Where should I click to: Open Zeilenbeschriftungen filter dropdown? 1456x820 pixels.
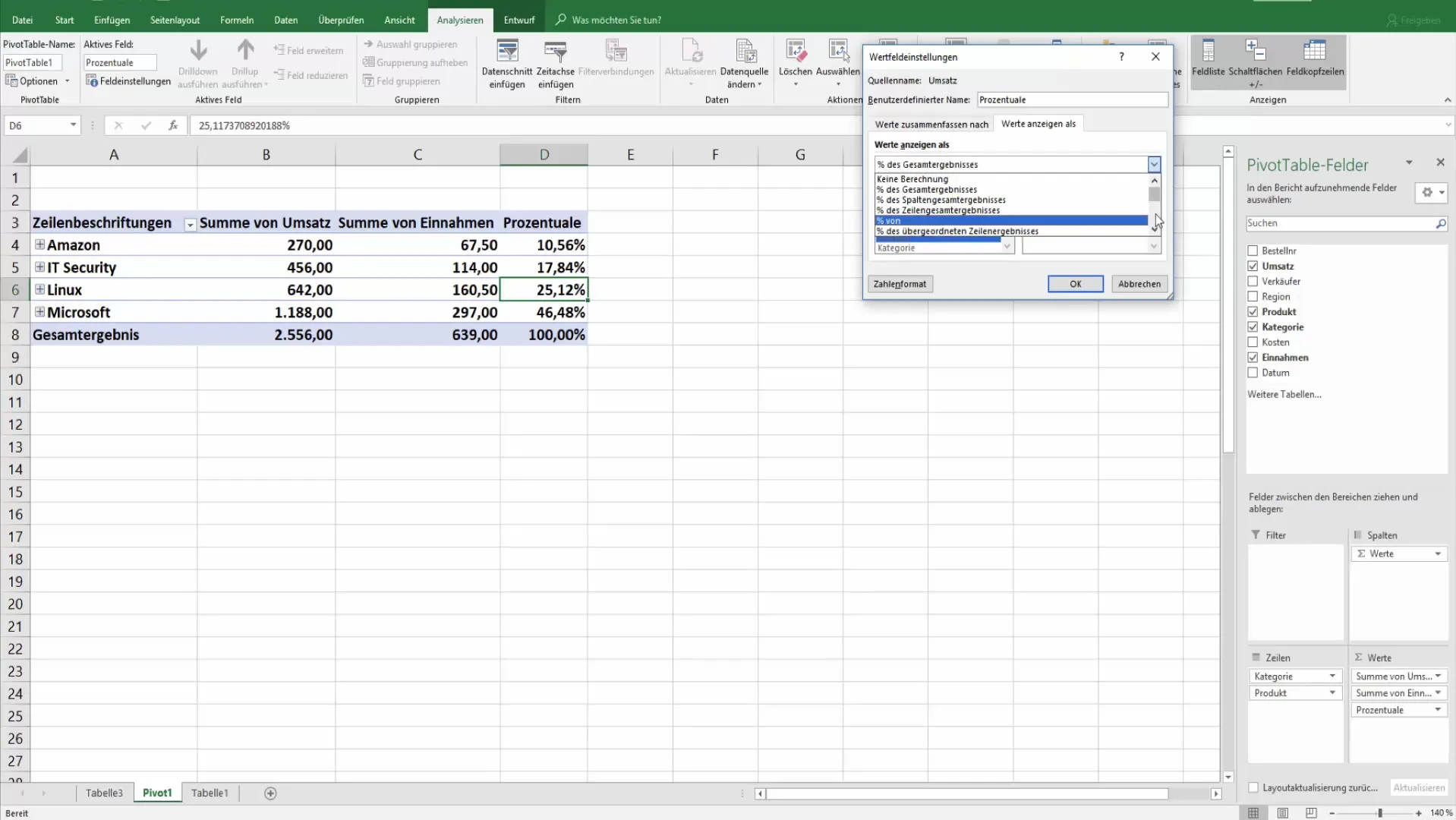(190, 224)
